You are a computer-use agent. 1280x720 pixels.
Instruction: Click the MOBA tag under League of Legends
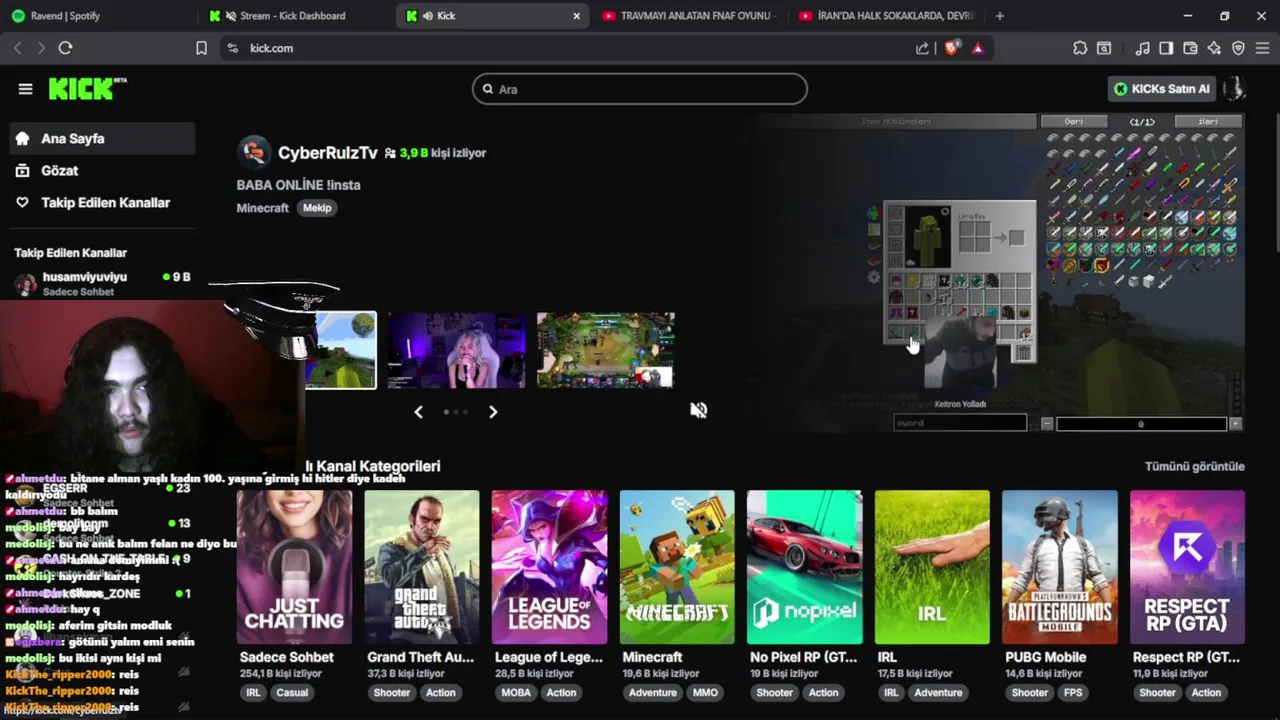click(x=516, y=693)
